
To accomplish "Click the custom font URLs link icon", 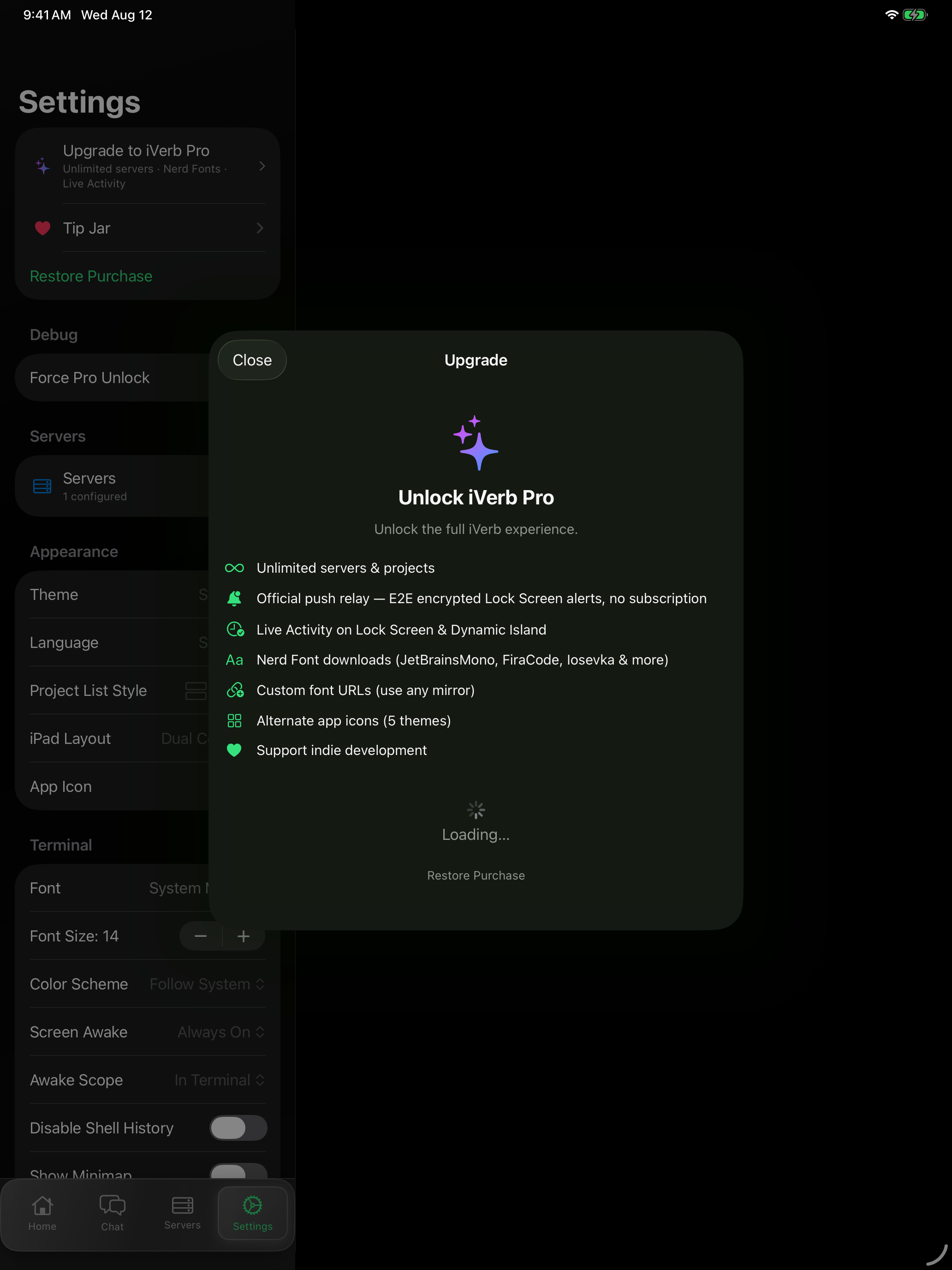I will coord(235,690).
